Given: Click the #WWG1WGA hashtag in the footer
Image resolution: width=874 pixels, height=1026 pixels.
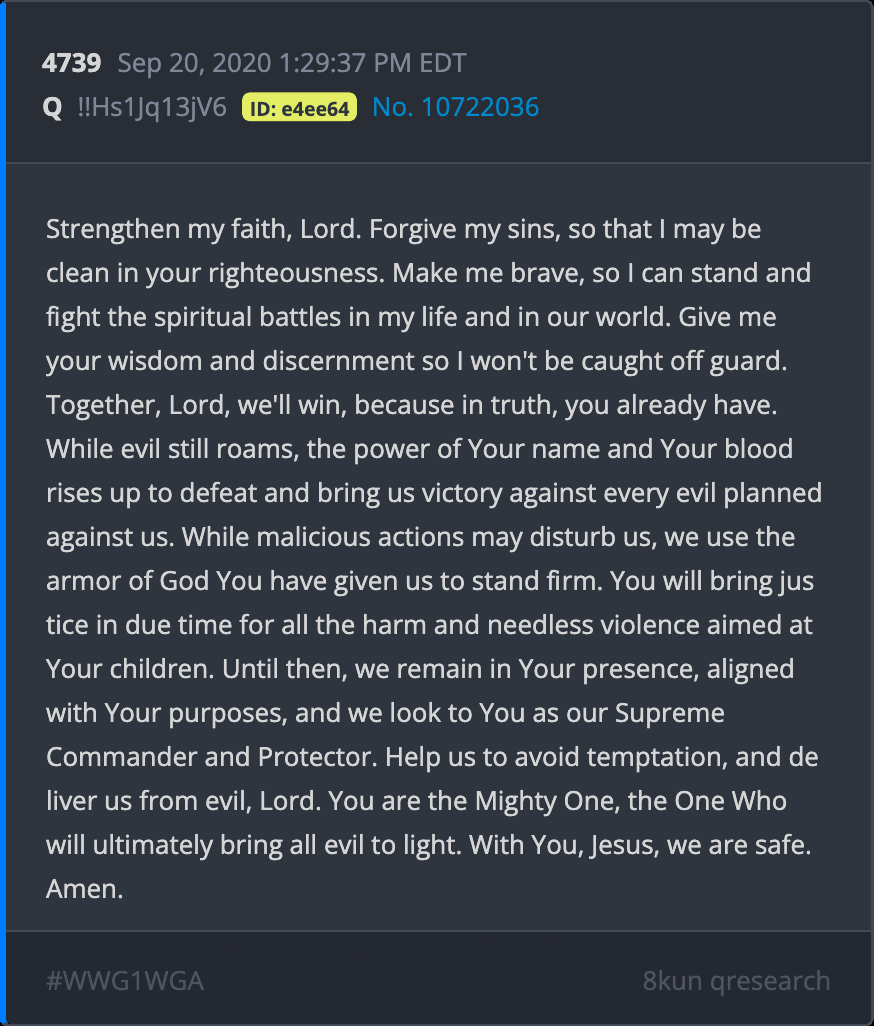Looking at the screenshot, I should pos(125,981).
